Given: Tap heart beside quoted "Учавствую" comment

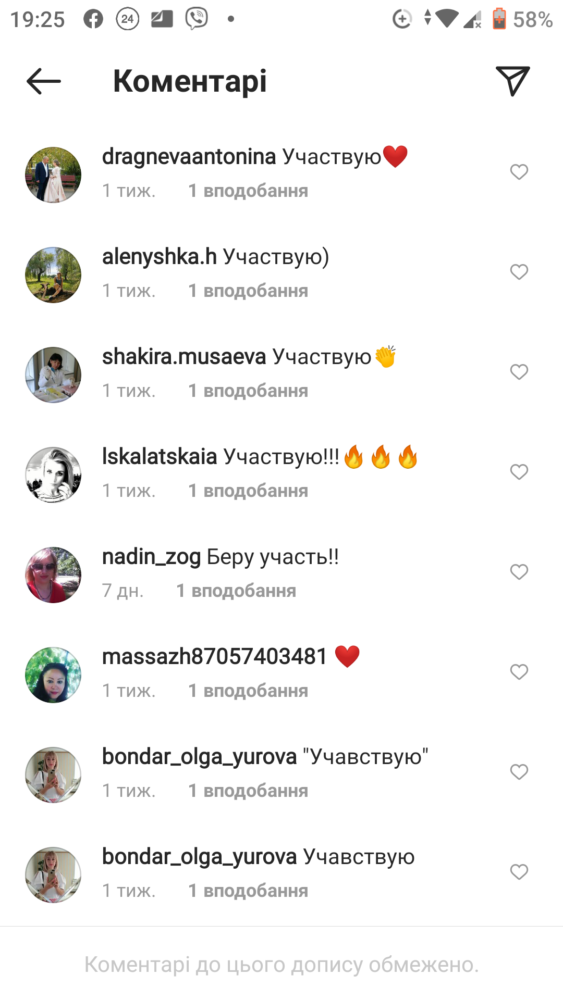Looking at the screenshot, I should click(x=519, y=772).
